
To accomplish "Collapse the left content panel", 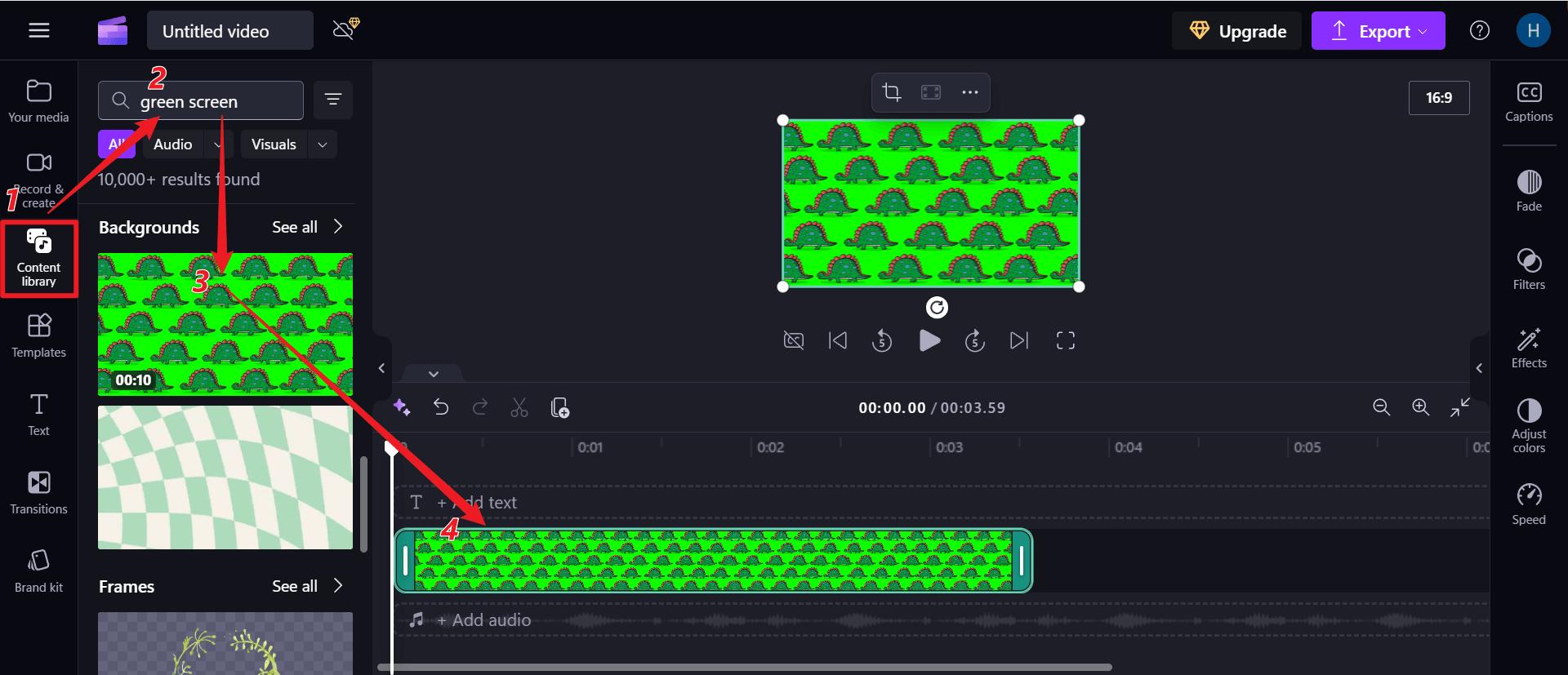I will pos(381,368).
